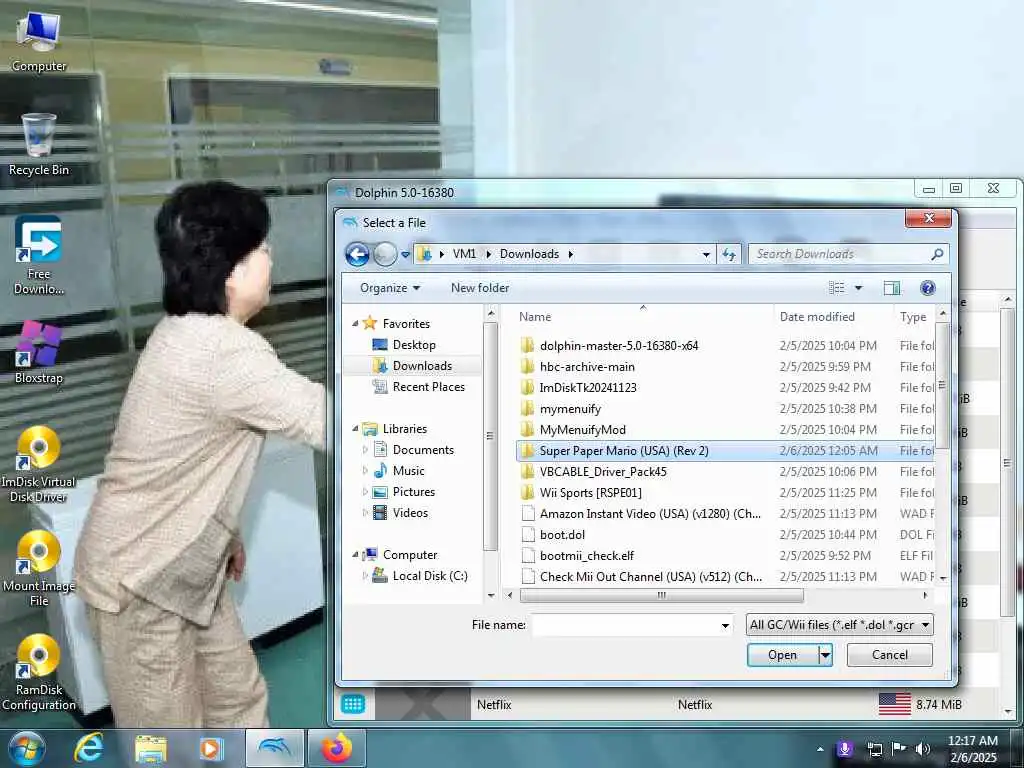Select dolphin-master-5.0-16380-x64 folder
1024x768 pixels.
(x=725, y=345)
